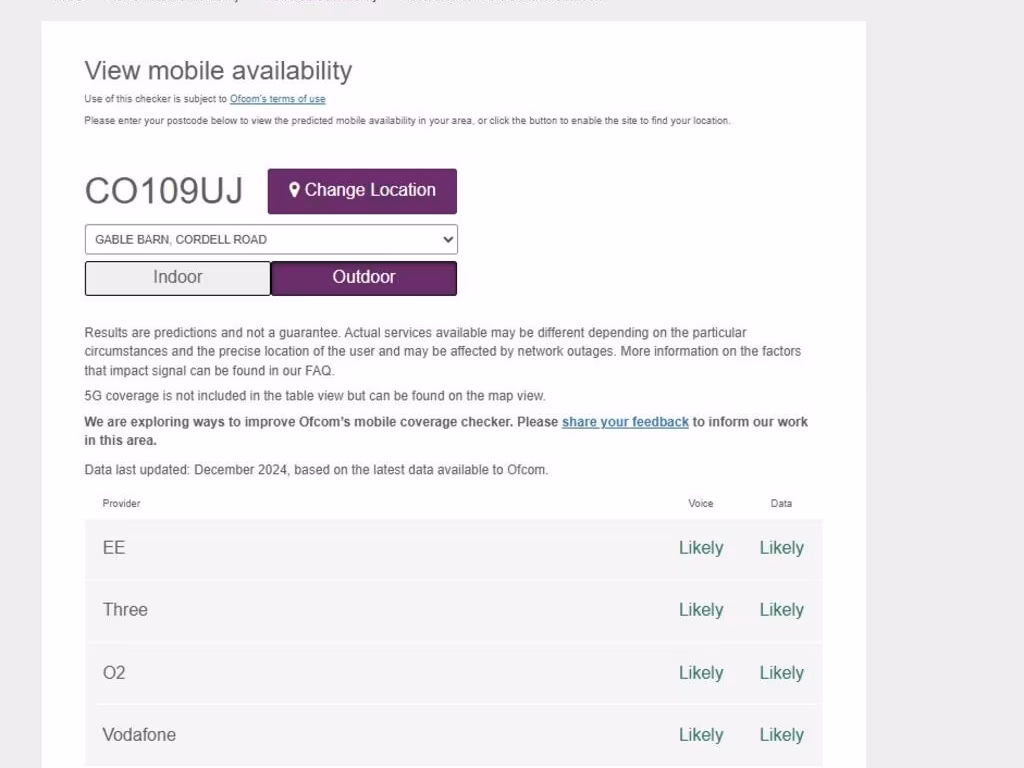Click the address dropdown chevron arrow

click(x=446, y=240)
